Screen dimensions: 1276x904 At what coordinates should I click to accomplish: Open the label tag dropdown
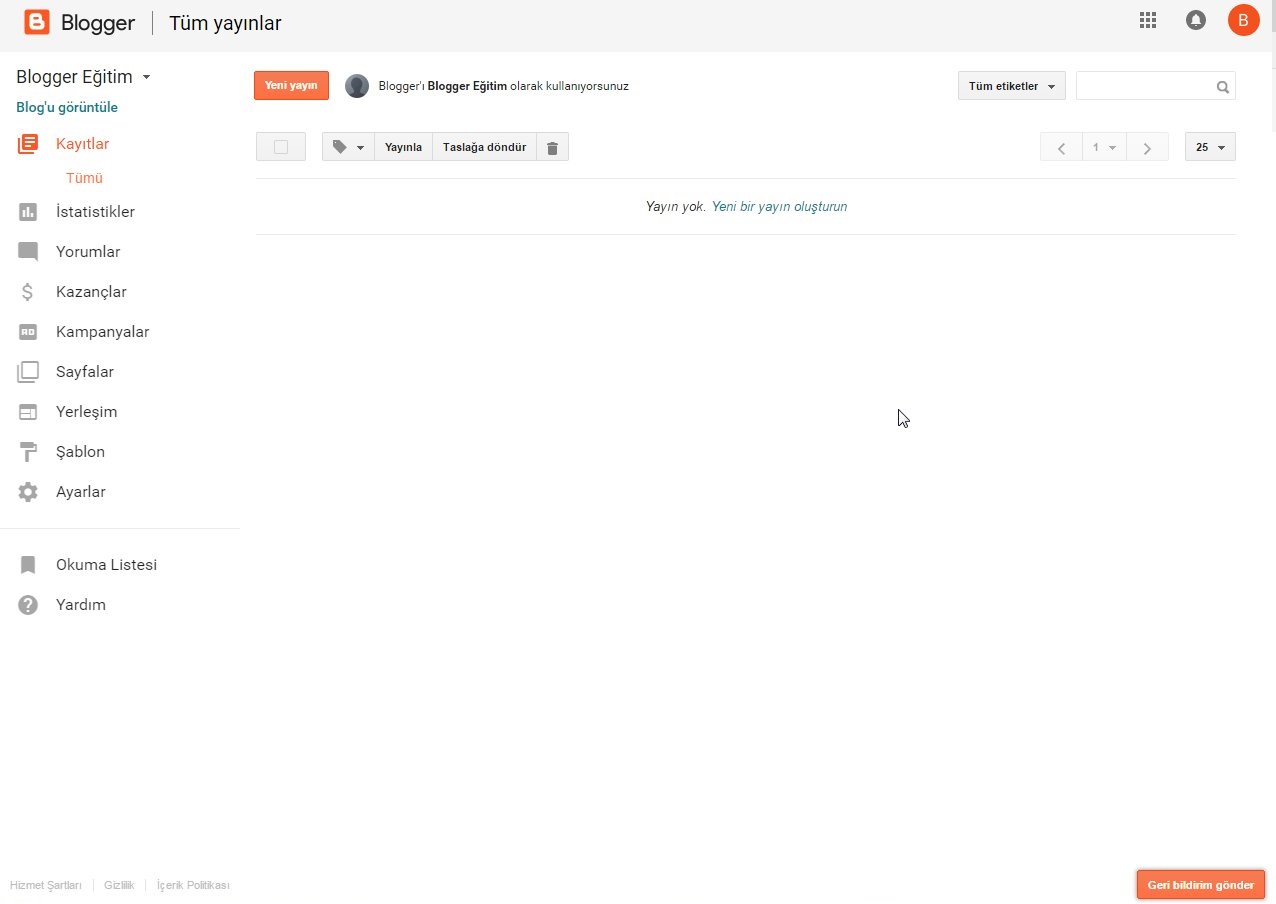coord(348,147)
